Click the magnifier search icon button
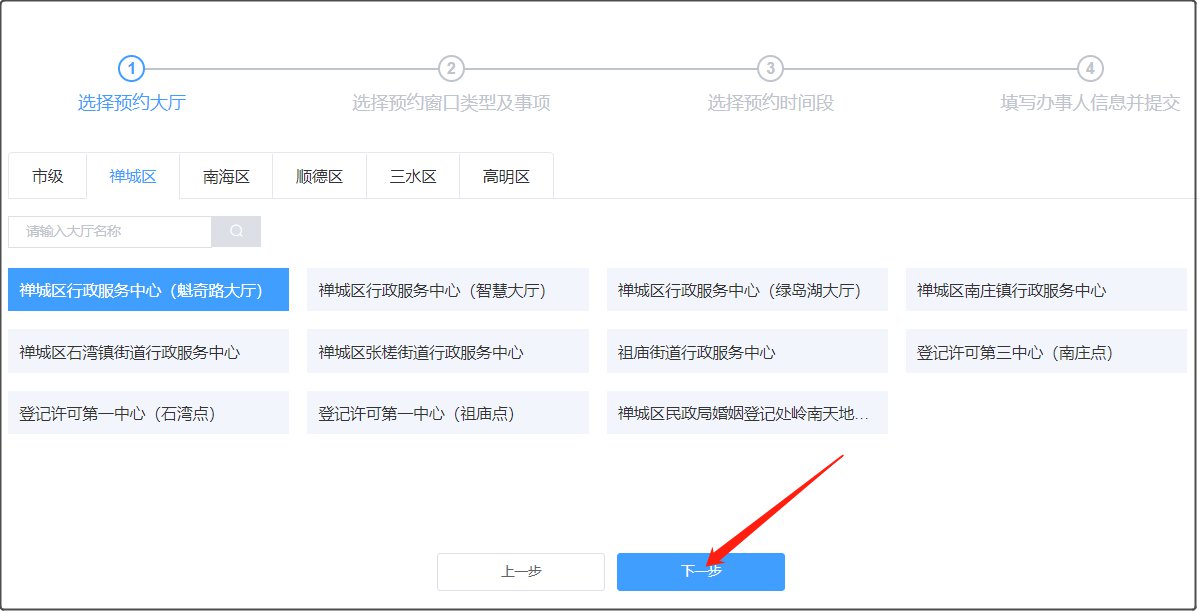Viewport: 1199px width, 613px height. click(x=236, y=231)
